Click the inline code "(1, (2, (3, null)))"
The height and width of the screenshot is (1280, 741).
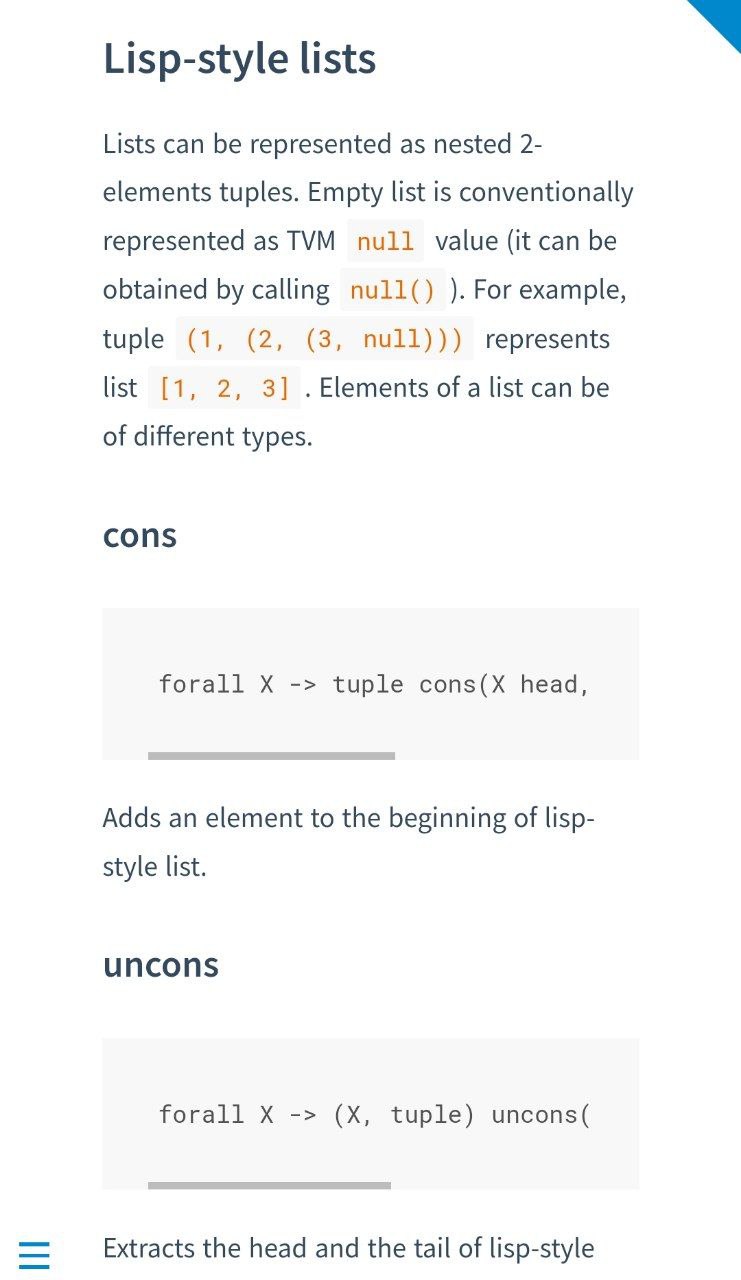pos(325,340)
